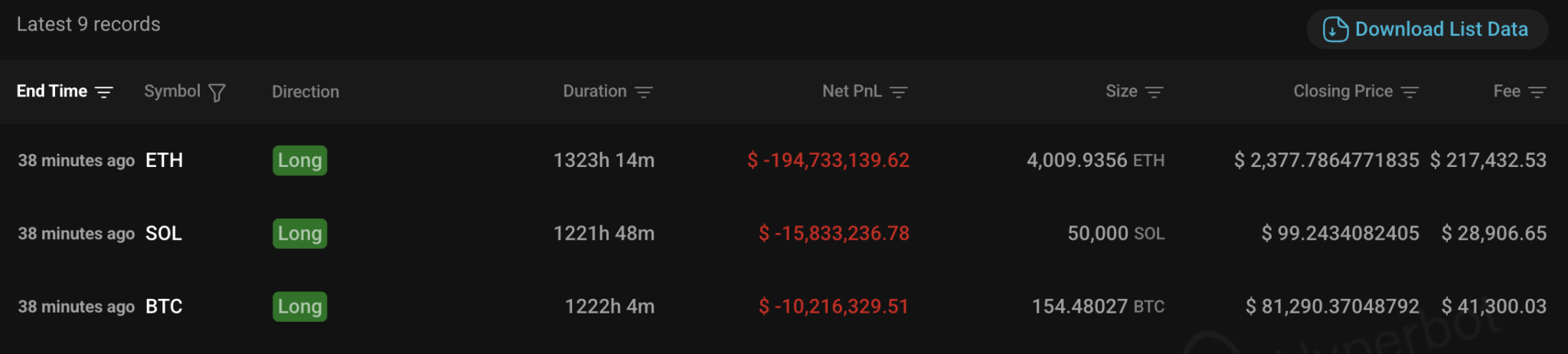Sort by Closing Price using its sort icon
The height and width of the screenshot is (354, 1568).
click(1410, 92)
